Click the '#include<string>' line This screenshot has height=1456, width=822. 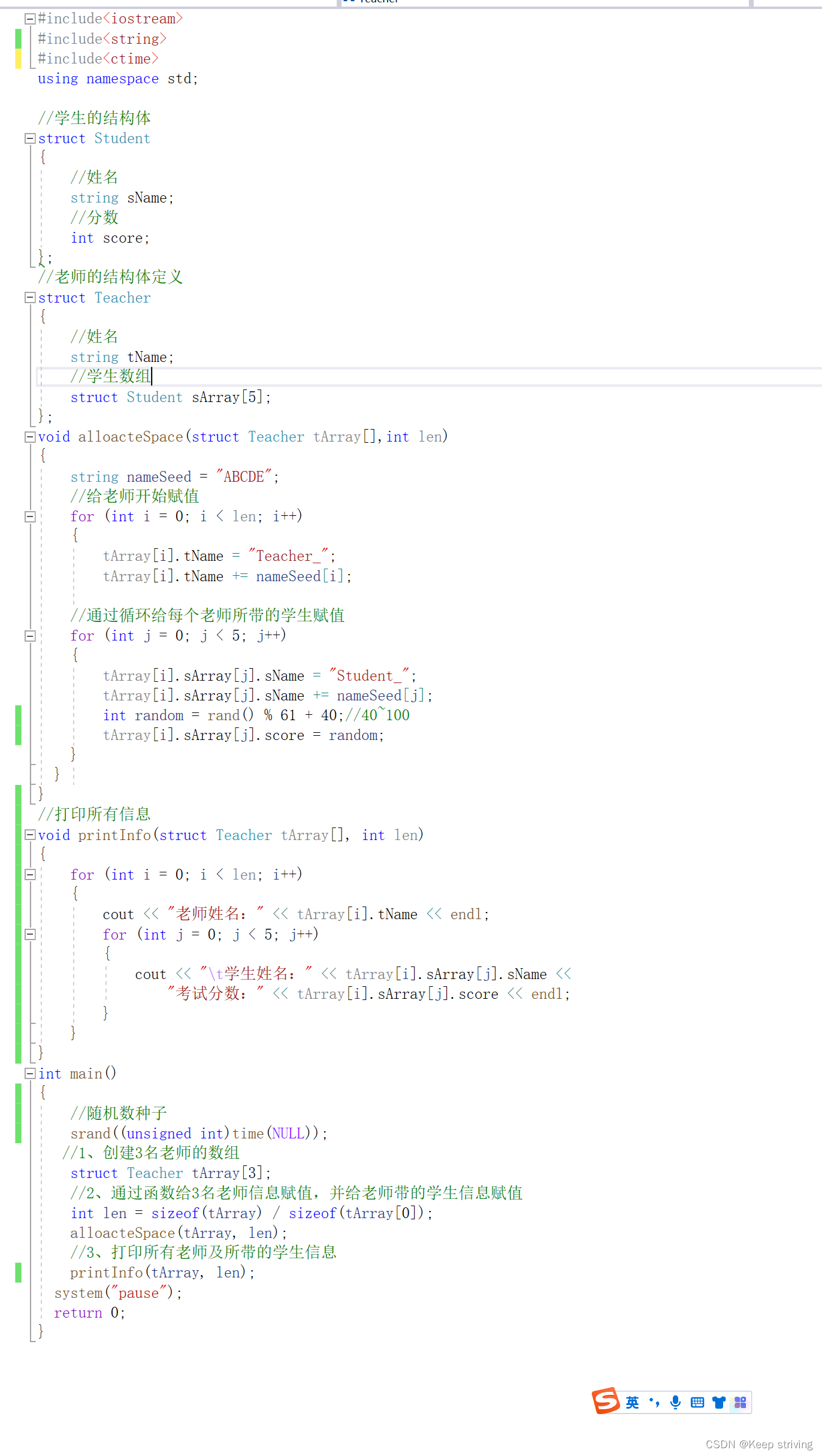[102, 39]
